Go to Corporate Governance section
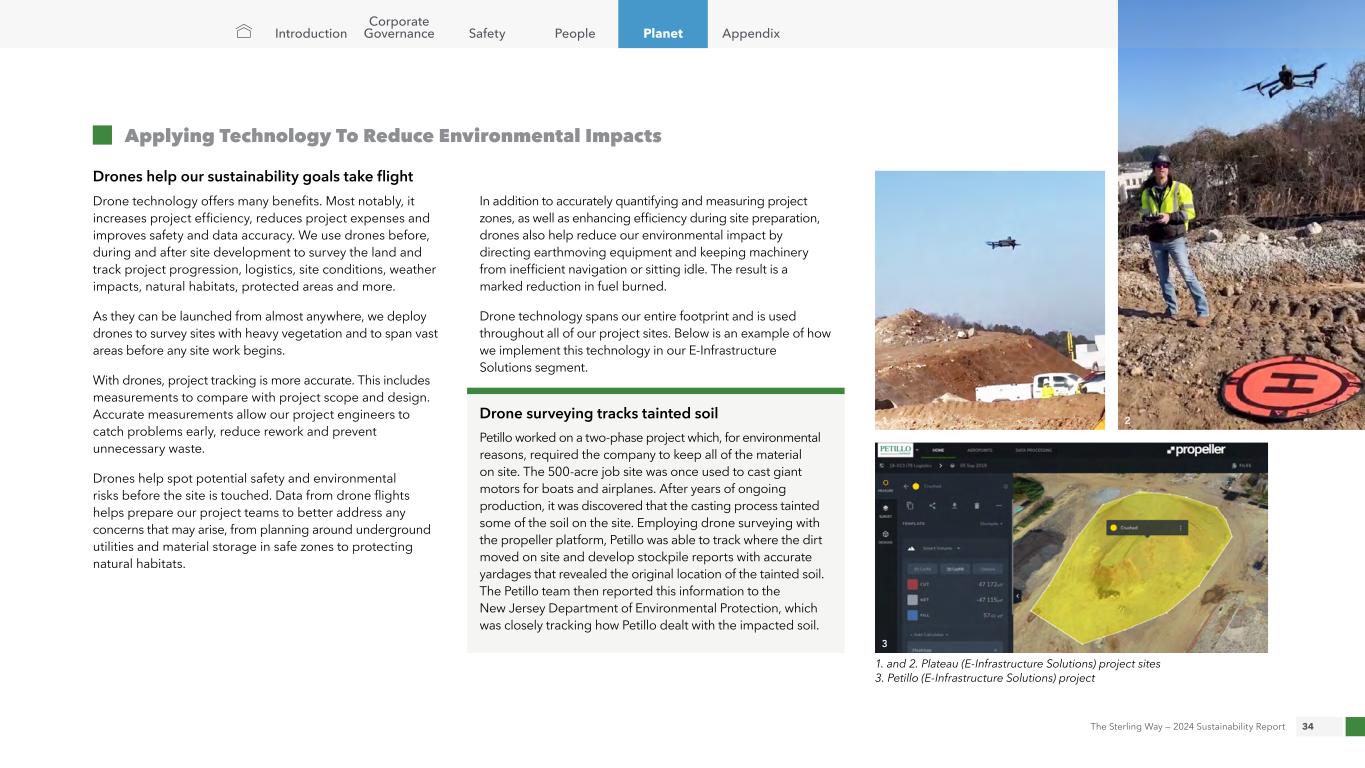 (x=399, y=27)
